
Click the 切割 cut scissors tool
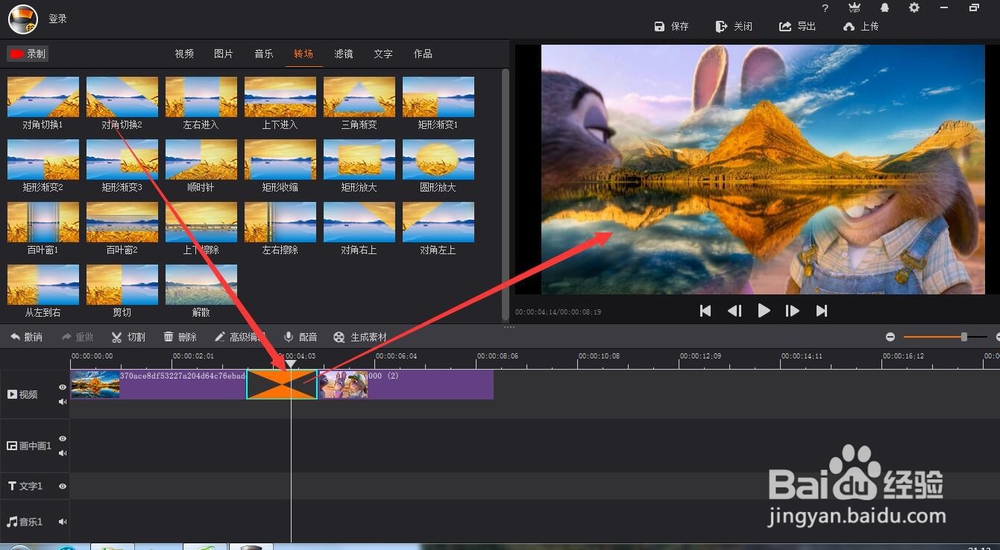pos(128,337)
